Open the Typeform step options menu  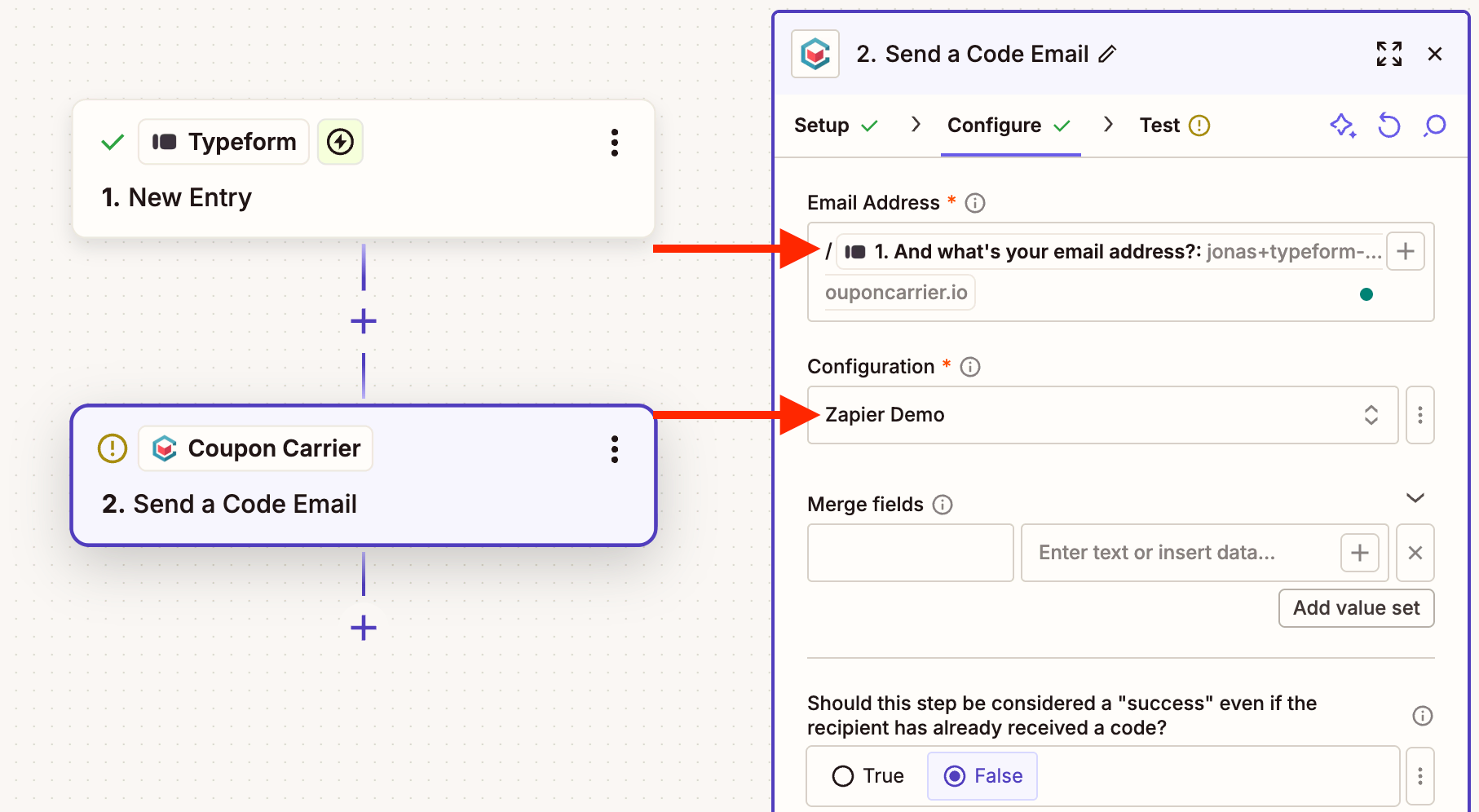pos(615,143)
